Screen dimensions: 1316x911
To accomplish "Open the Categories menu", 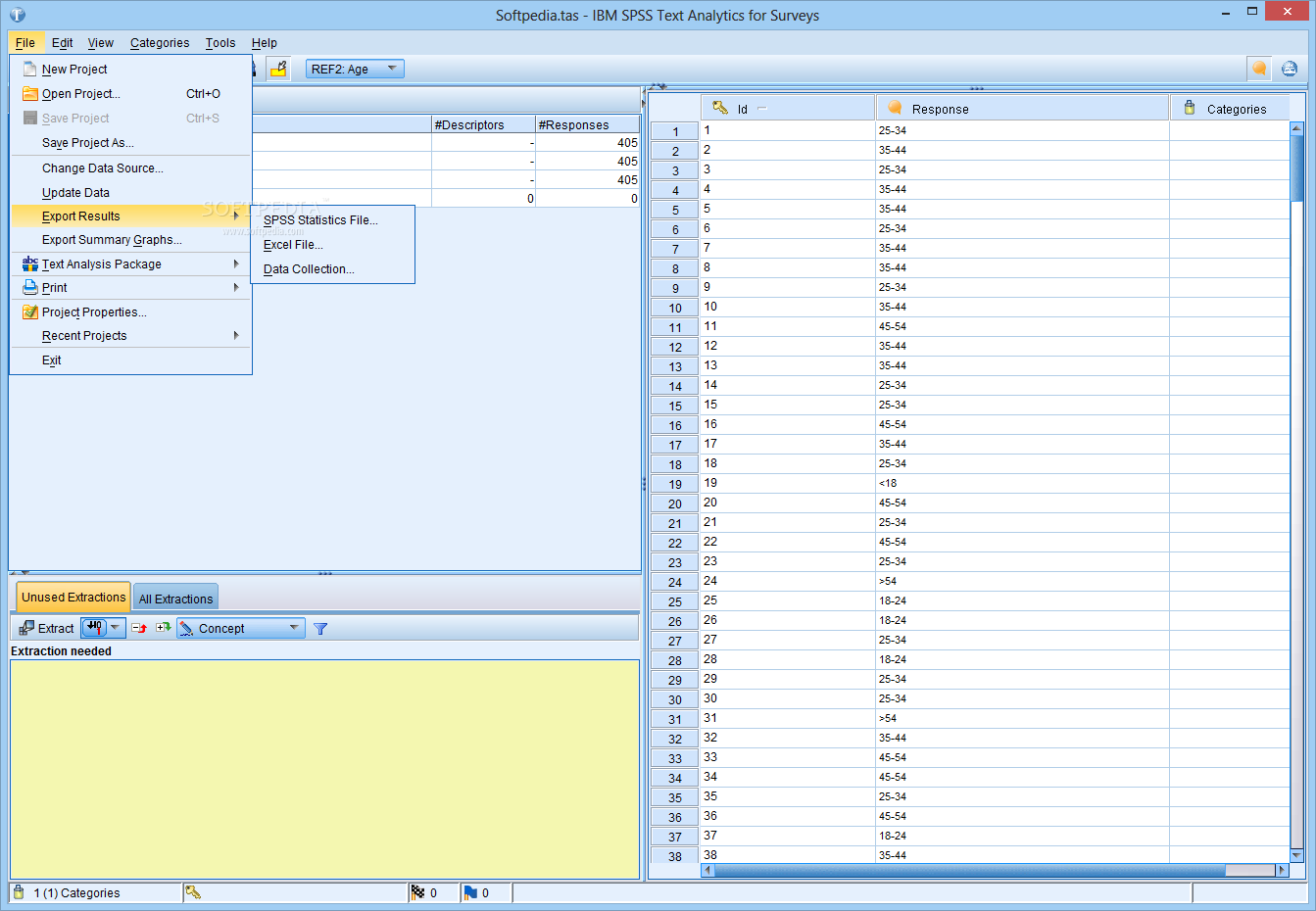I will pyautogui.click(x=160, y=43).
